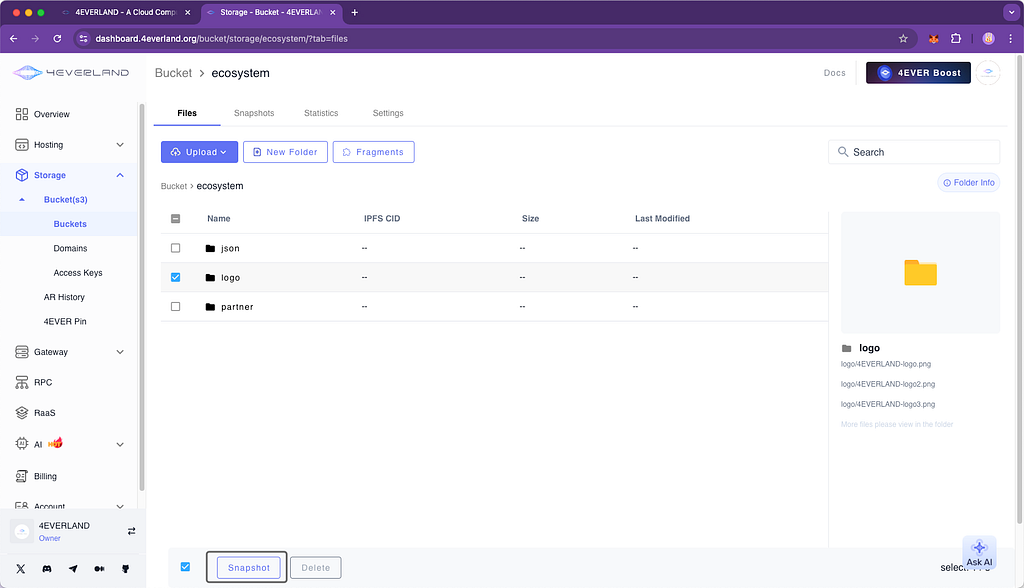Click the Hosting sidebar icon
Image resolution: width=1024 pixels, height=588 pixels.
tap(22, 144)
